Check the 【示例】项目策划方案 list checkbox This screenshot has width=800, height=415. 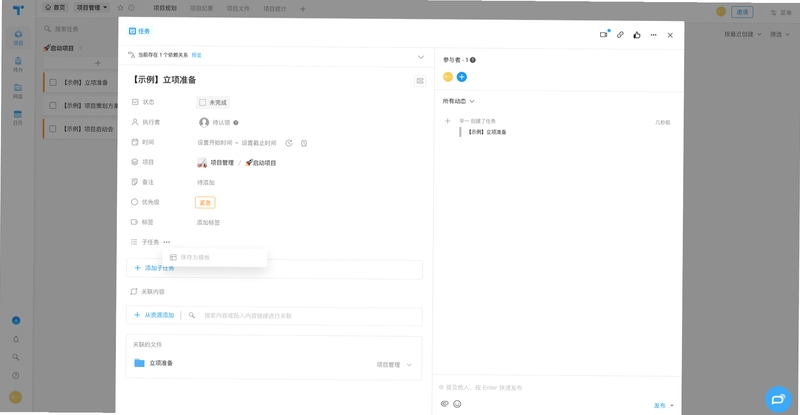(53, 106)
